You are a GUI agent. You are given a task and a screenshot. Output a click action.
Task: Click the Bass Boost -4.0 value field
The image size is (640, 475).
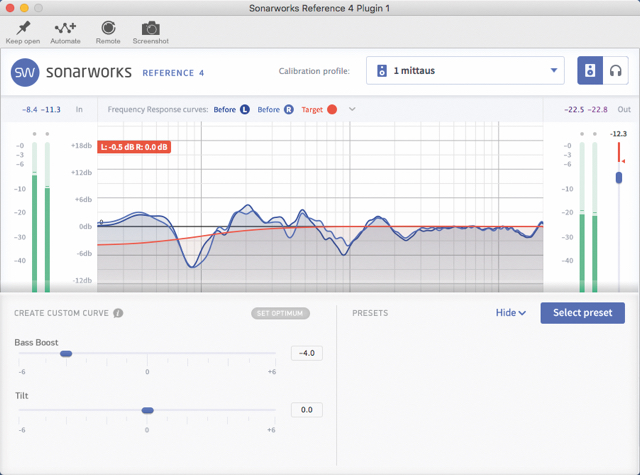coord(307,353)
